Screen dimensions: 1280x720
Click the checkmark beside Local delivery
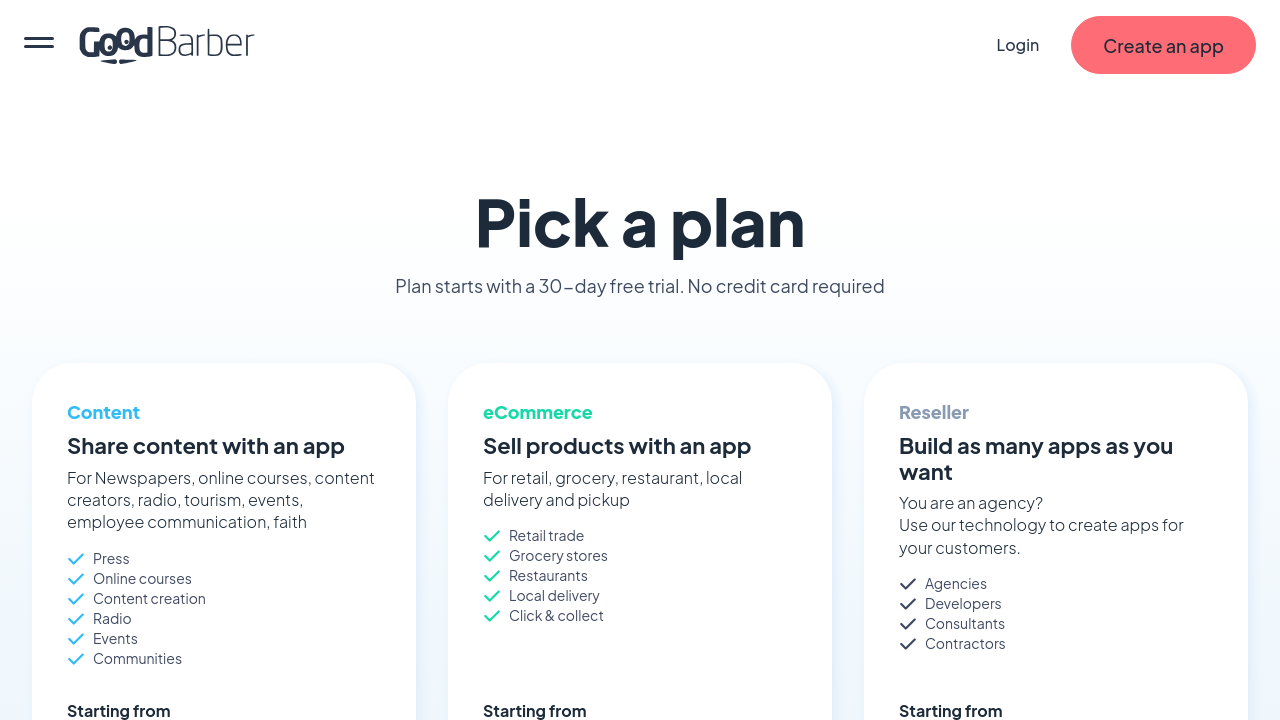pos(492,596)
